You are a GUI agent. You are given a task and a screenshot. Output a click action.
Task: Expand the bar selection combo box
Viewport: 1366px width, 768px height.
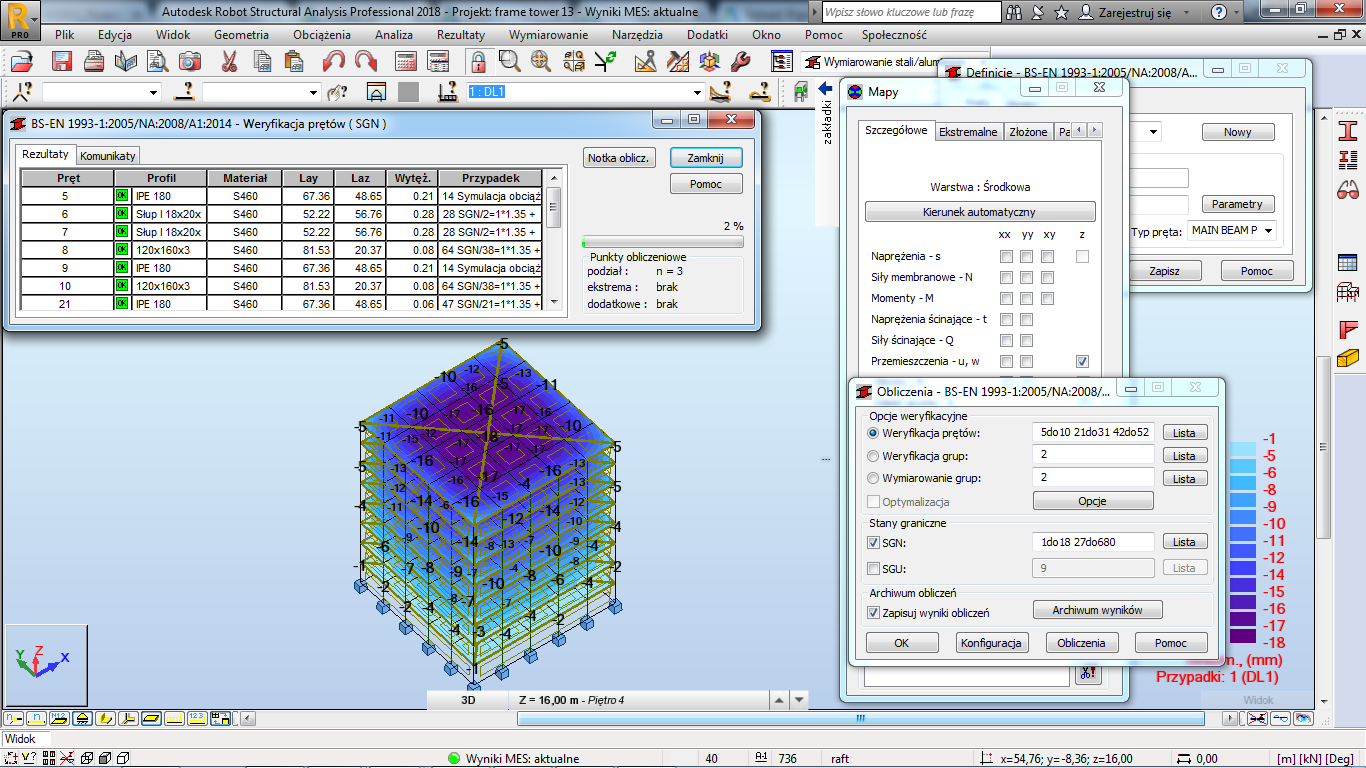pos(313,92)
